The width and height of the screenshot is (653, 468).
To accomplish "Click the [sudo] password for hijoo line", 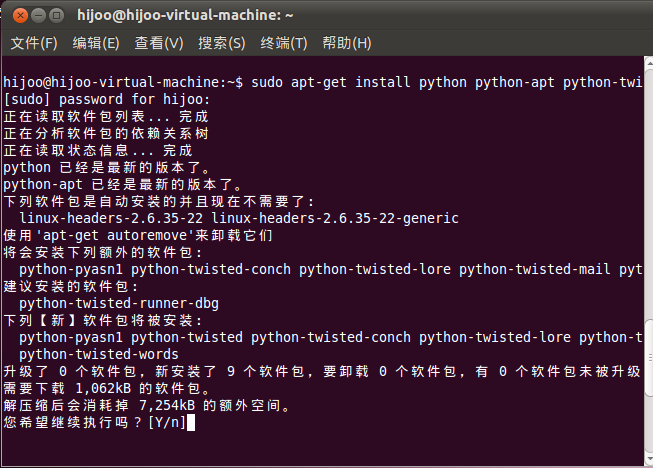I will click(107, 99).
